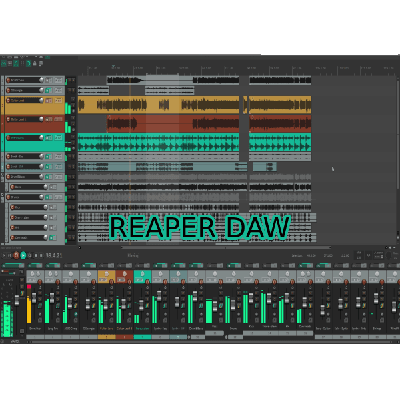Start recording with the transport record button
The height and width of the screenshot is (400, 400).
(16, 255)
